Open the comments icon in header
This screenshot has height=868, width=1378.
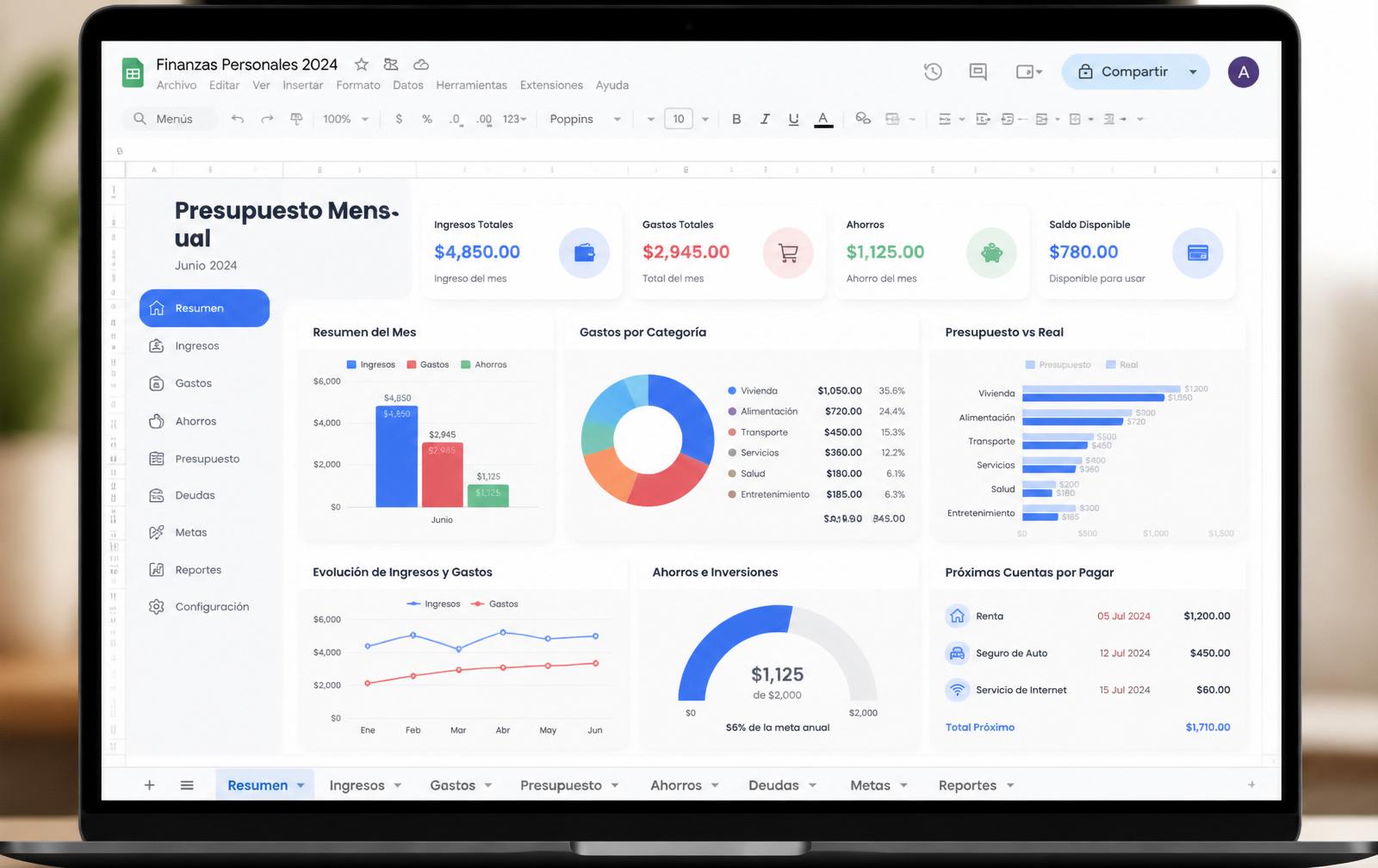pyautogui.click(x=978, y=71)
